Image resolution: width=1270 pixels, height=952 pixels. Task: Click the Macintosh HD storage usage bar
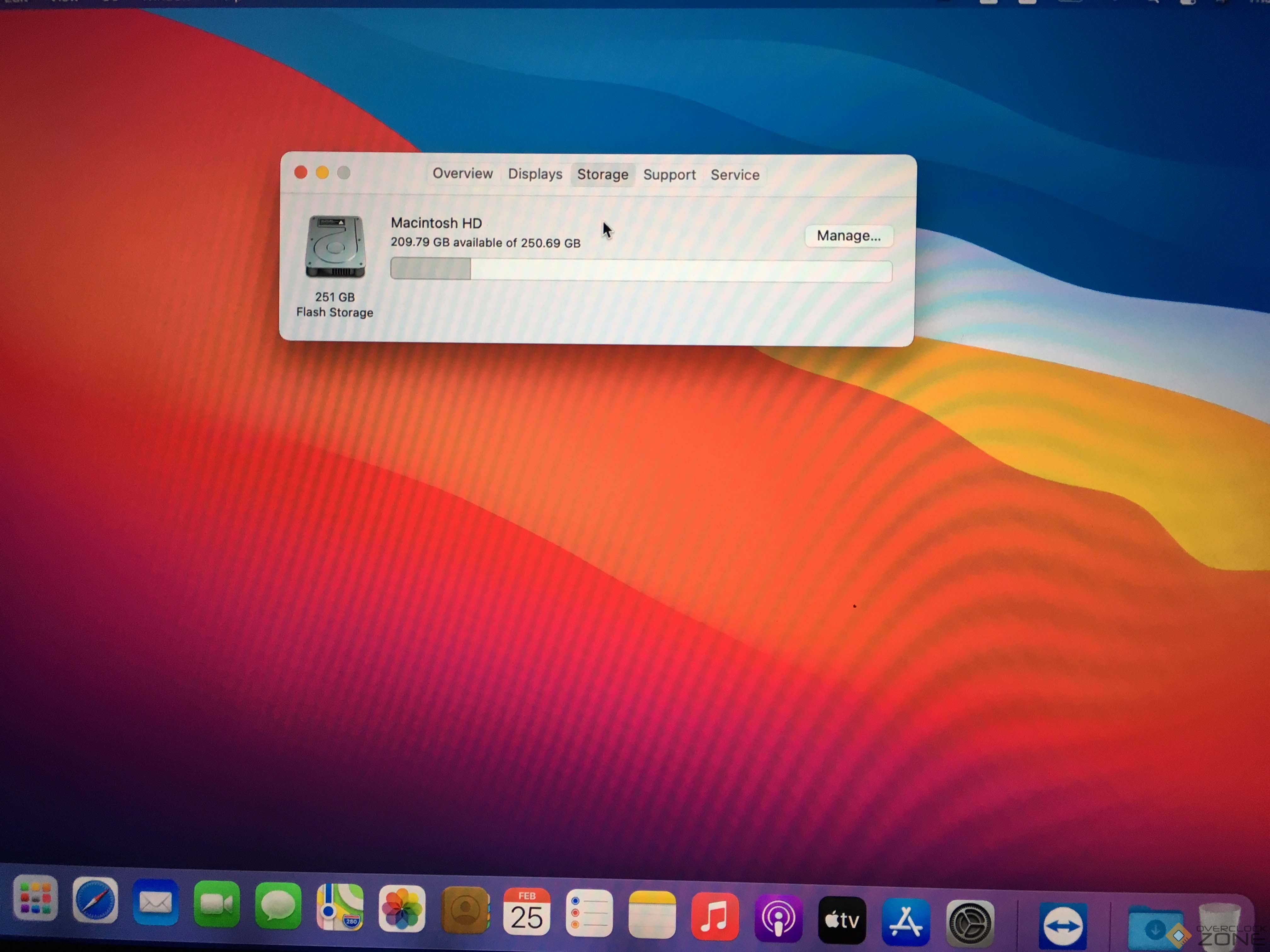point(641,270)
